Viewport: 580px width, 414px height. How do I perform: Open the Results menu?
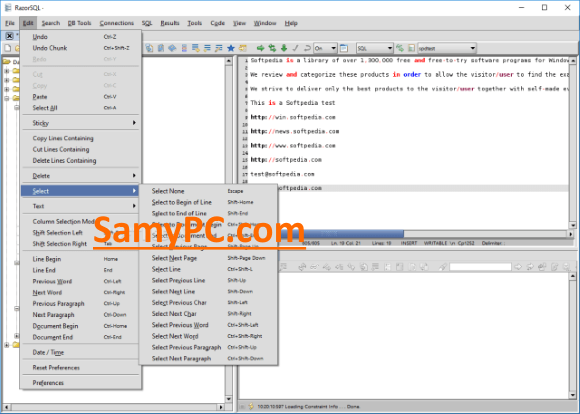click(170, 23)
